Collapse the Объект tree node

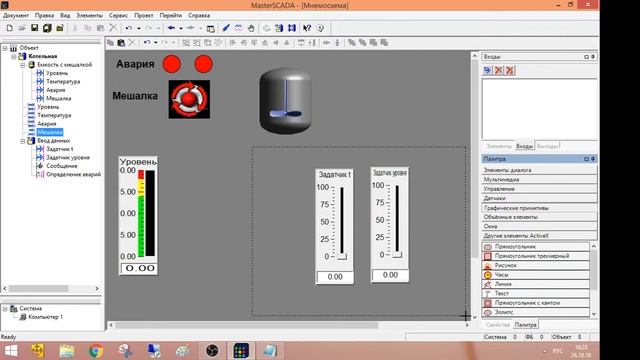click(x=5, y=48)
